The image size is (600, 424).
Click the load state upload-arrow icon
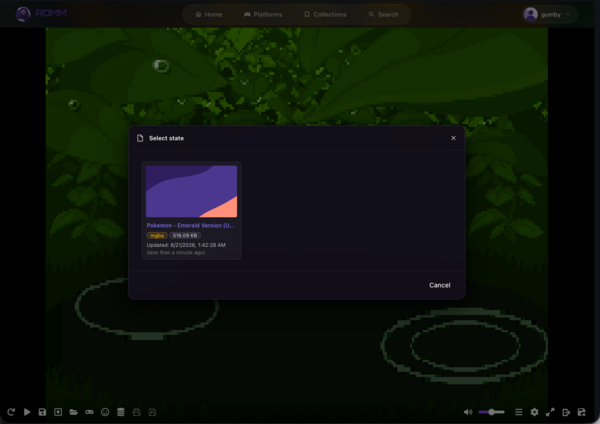58,412
